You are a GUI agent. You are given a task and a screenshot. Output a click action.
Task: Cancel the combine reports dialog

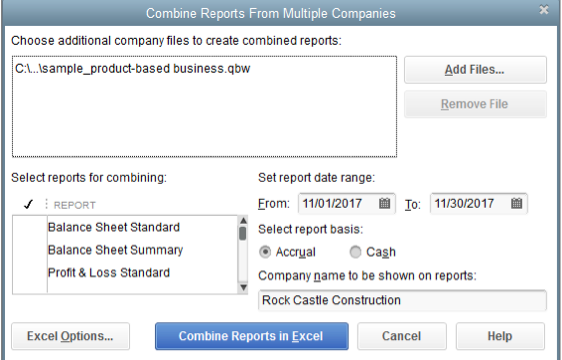402,336
